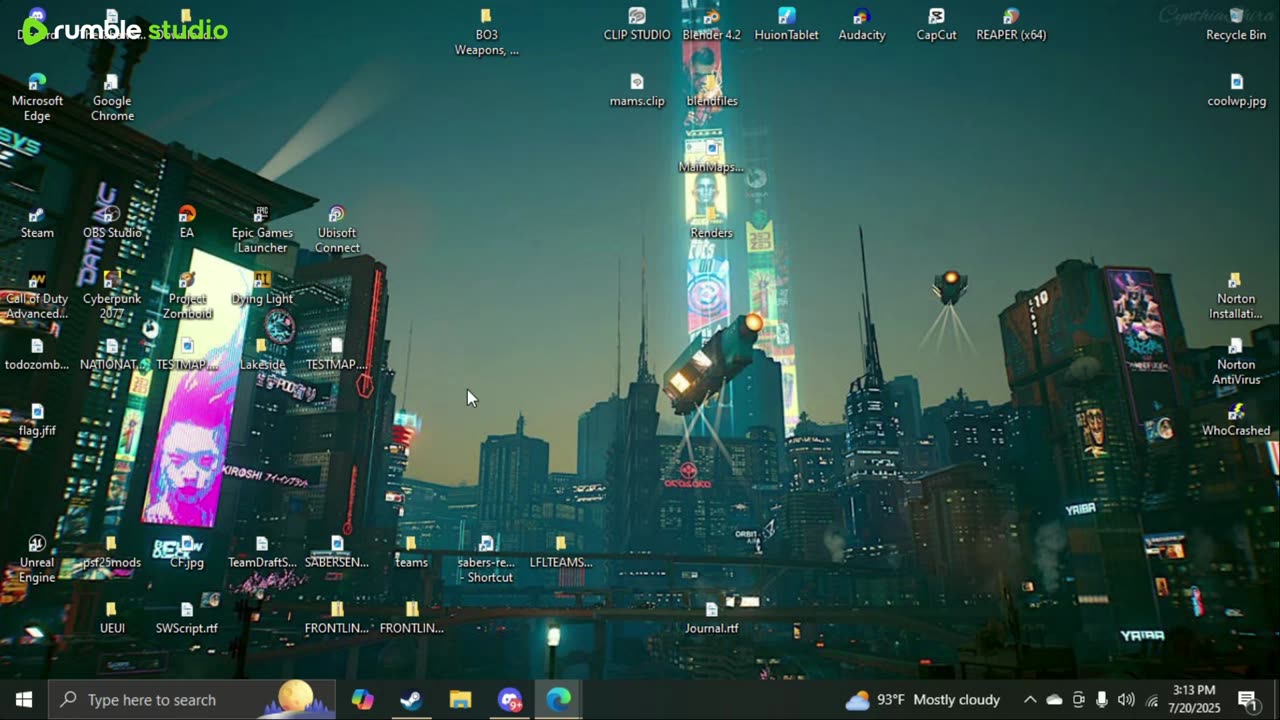This screenshot has height=720, width=1280.
Task: Open Discord from the taskbar
Action: [x=510, y=699]
